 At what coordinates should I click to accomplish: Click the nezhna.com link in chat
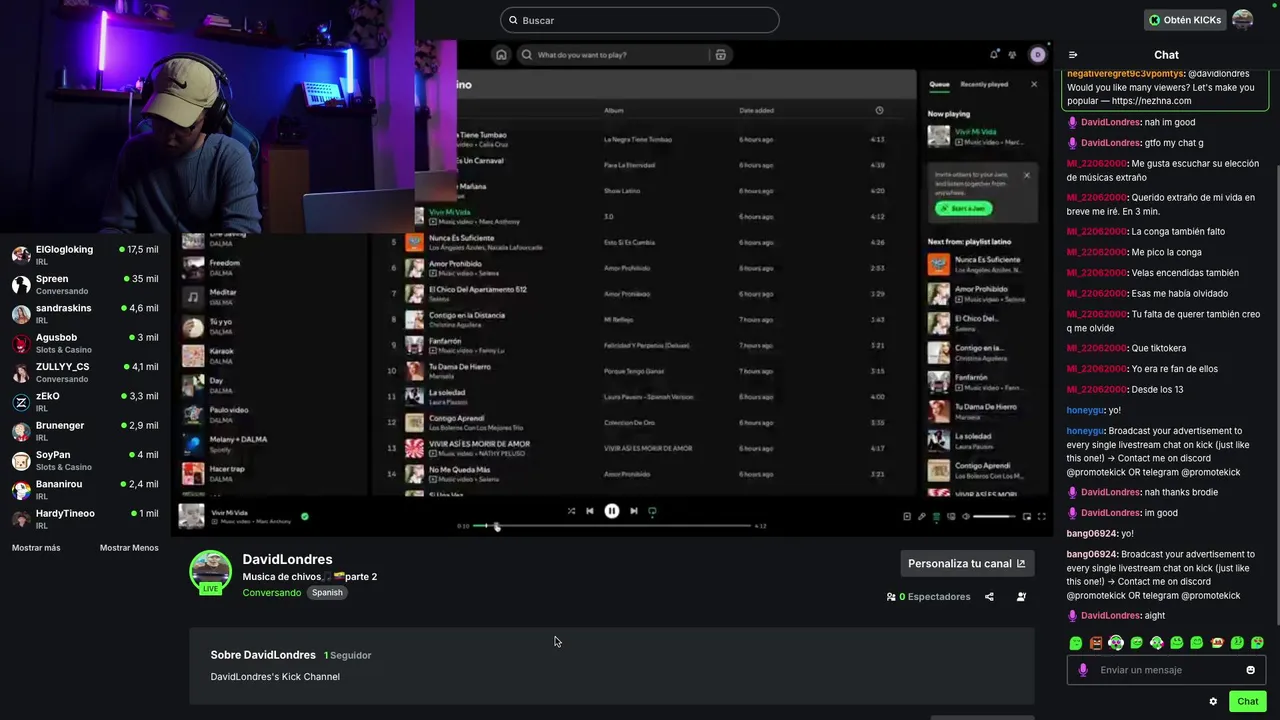point(1151,101)
